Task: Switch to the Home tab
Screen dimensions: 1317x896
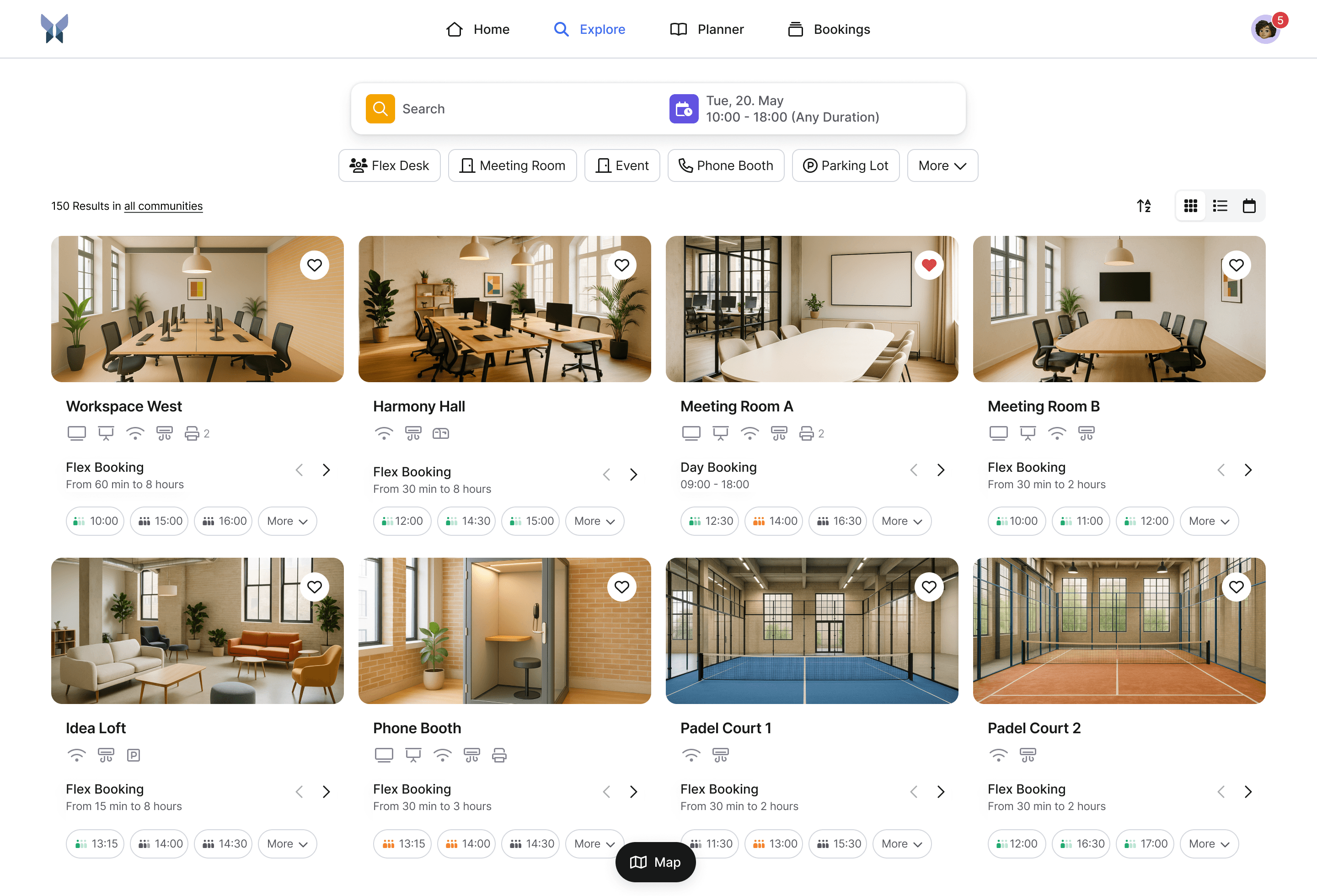Action: [x=478, y=29]
